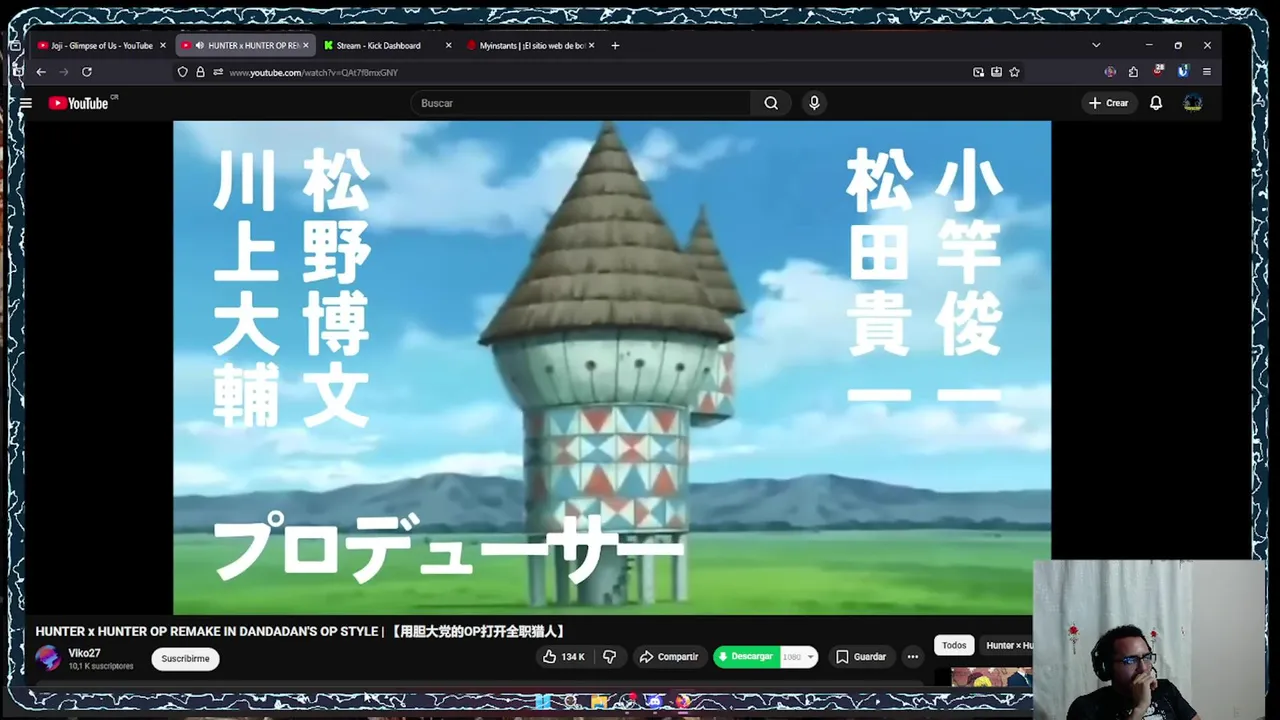The width and height of the screenshot is (1280, 720).
Task: Switch to Myinstants tab
Action: 530,45
